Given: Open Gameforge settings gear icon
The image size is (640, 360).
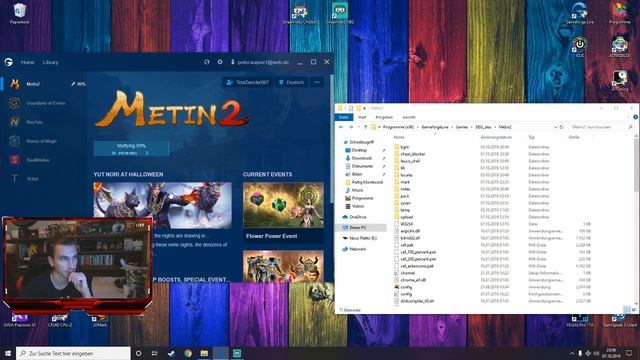Looking at the screenshot, I should coord(220,62).
